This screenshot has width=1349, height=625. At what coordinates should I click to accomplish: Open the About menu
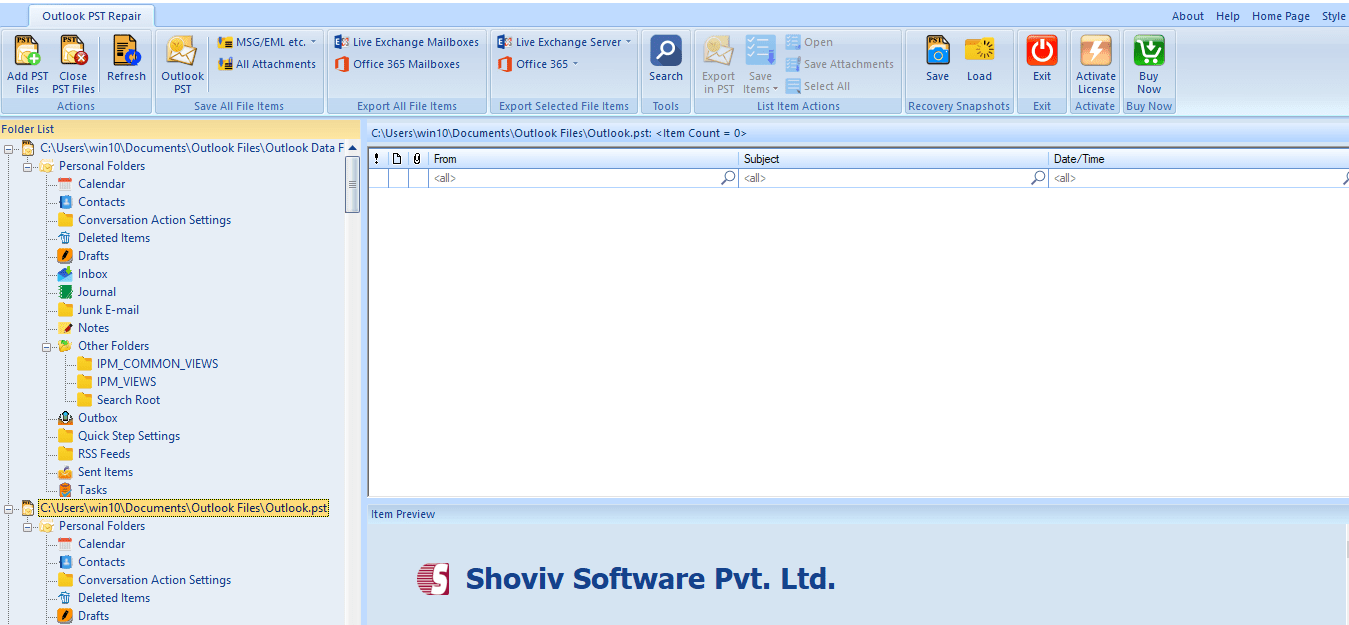(x=1188, y=16)
